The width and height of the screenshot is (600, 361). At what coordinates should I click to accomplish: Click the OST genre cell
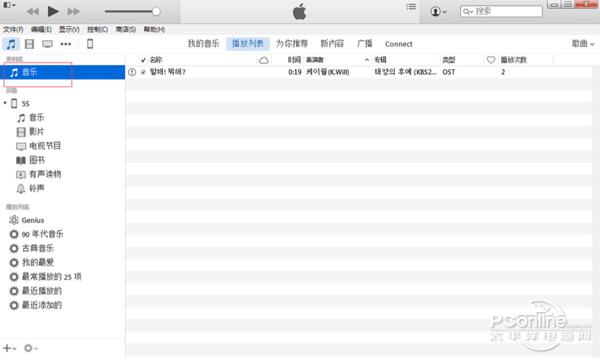(448, 72)
